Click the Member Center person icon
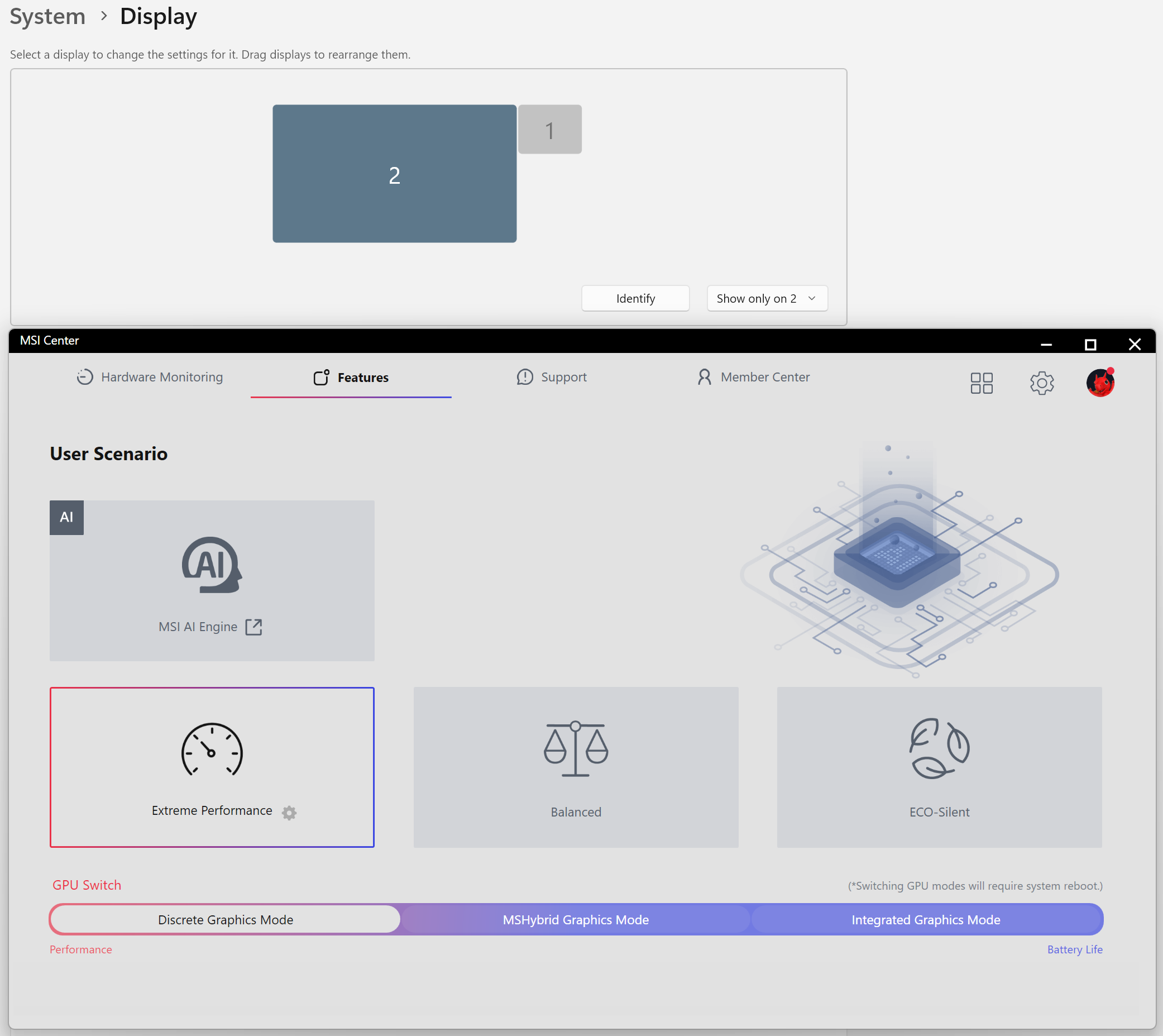 (x=705, y=377)
